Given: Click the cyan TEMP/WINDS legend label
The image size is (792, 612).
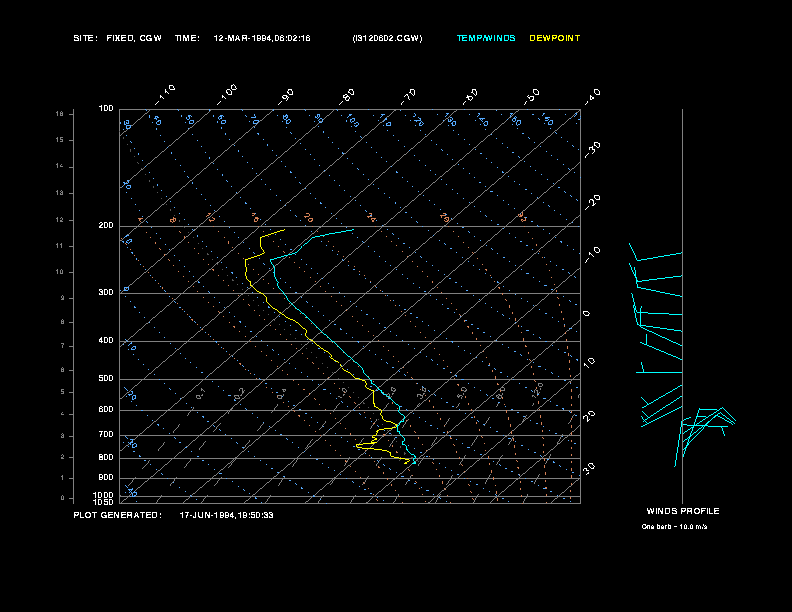Looking at the screenshot, I should click(x=486, y=38).
